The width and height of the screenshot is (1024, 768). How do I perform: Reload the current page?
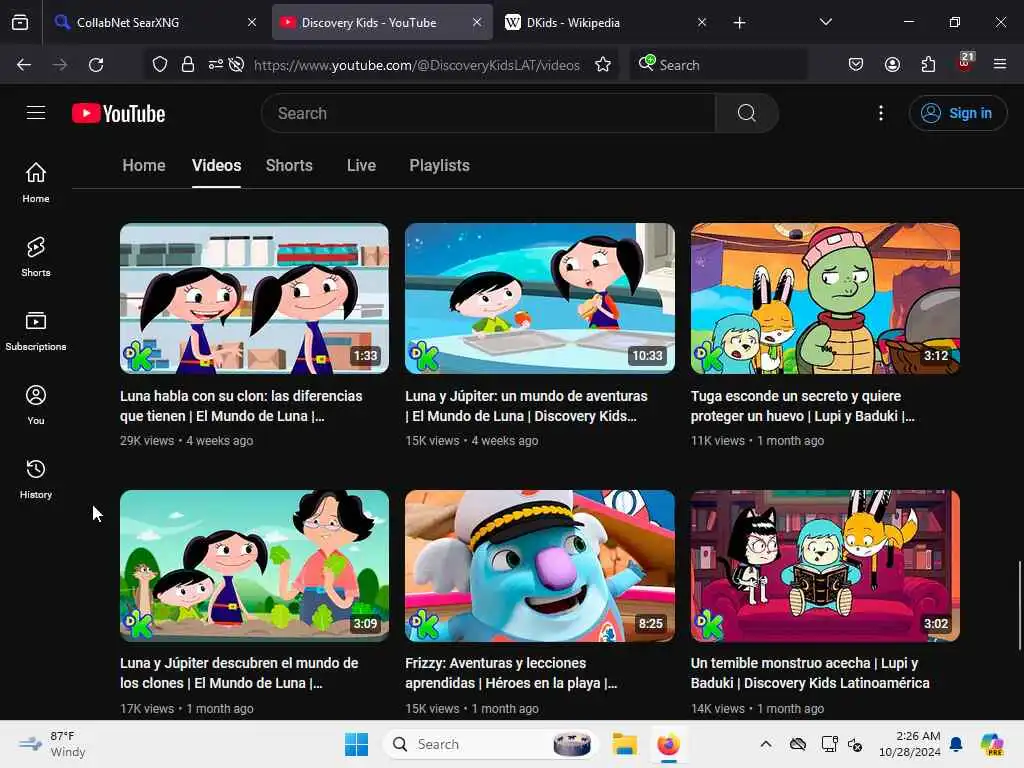click(x=96, y=65)
